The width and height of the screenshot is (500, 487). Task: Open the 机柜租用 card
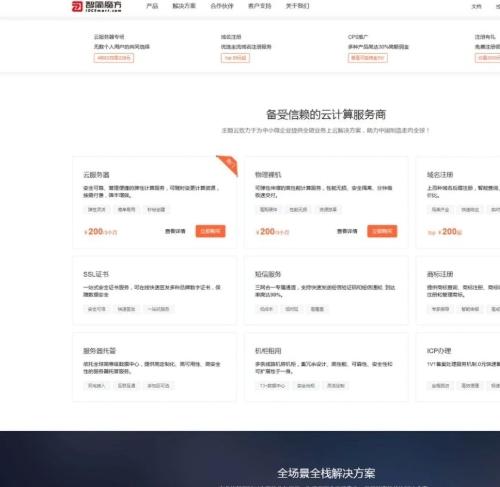coord(326,367)
